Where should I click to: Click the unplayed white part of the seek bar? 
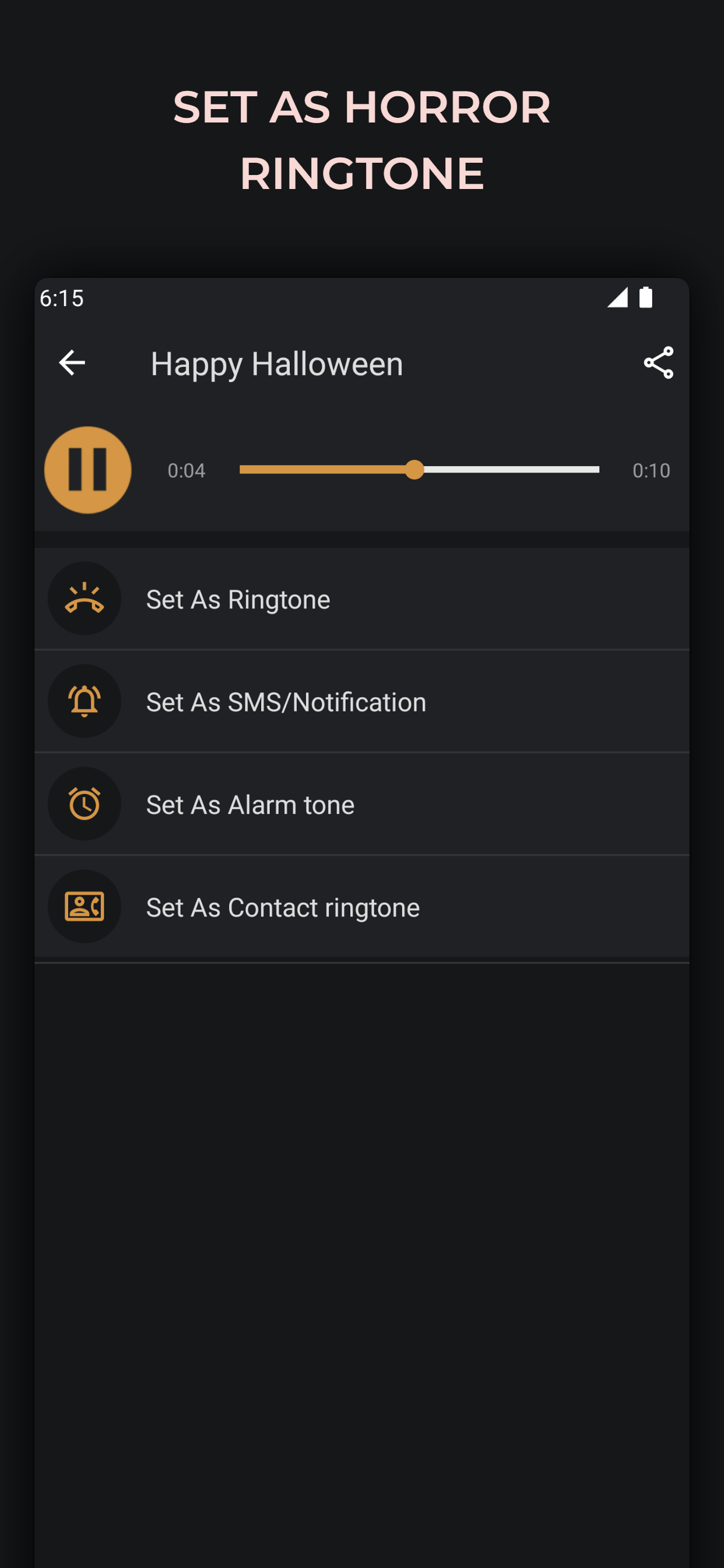click(511, 470)
